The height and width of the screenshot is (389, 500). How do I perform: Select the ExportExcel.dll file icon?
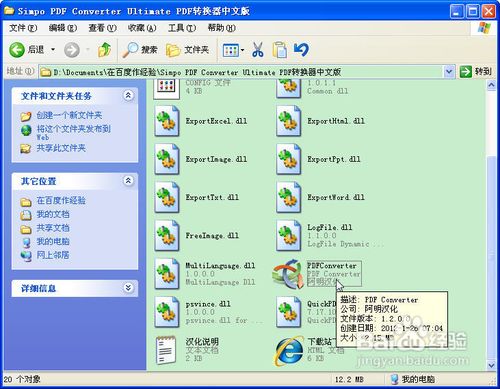pos(167,121)
